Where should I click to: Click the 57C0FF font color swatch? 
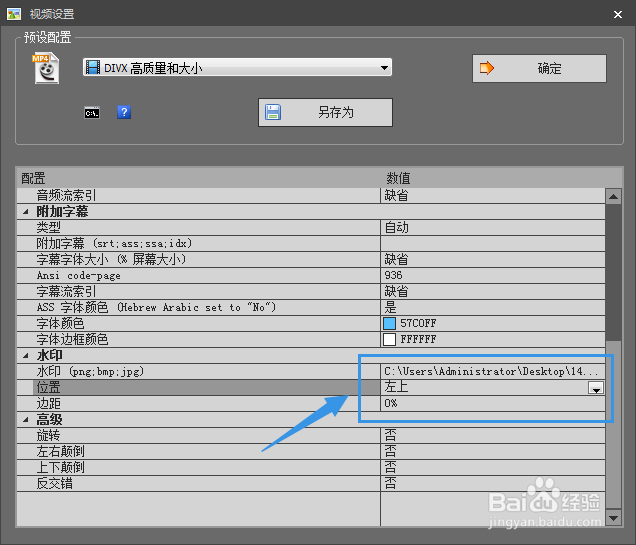pos(389,323)
